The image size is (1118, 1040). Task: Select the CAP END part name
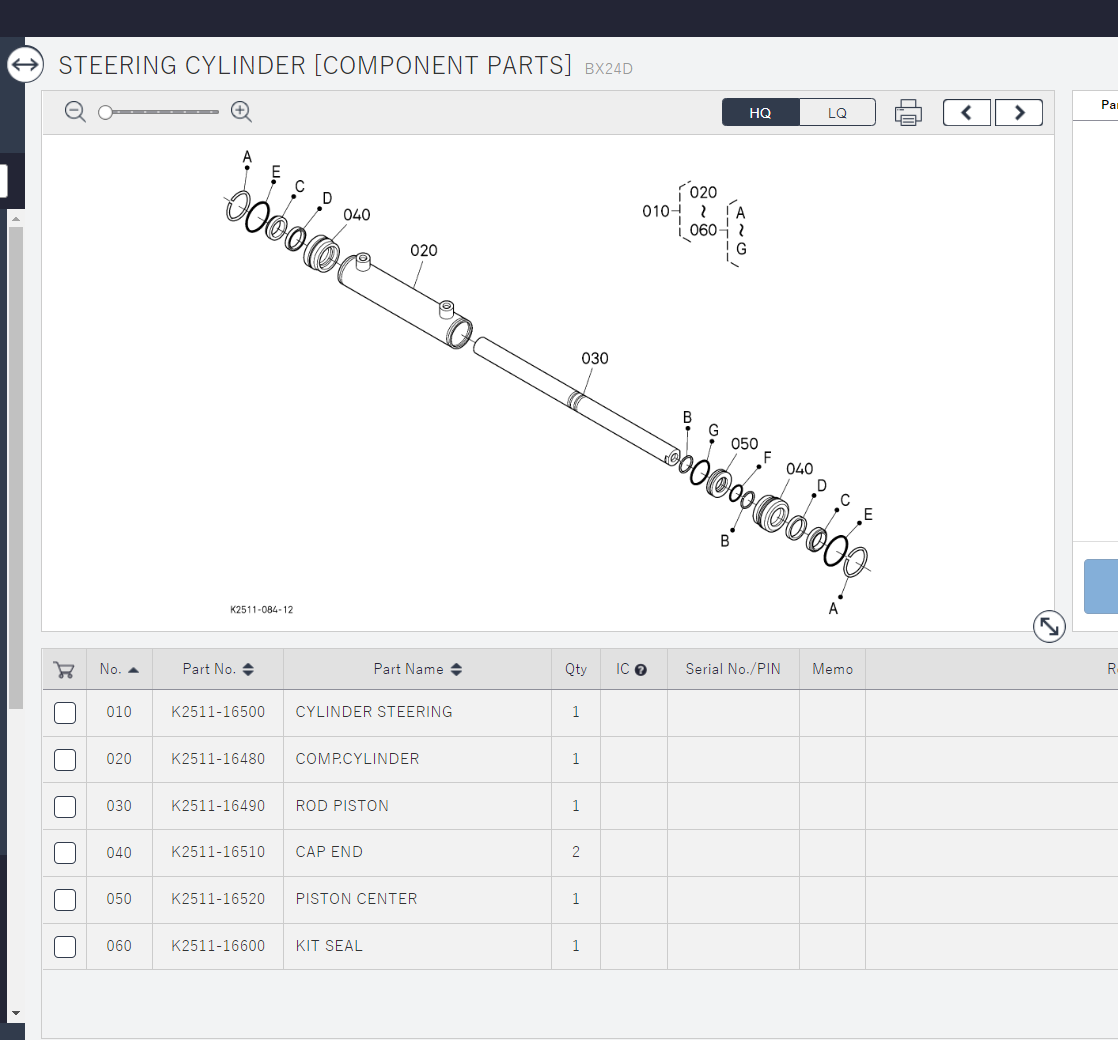[x=329, y=853]
